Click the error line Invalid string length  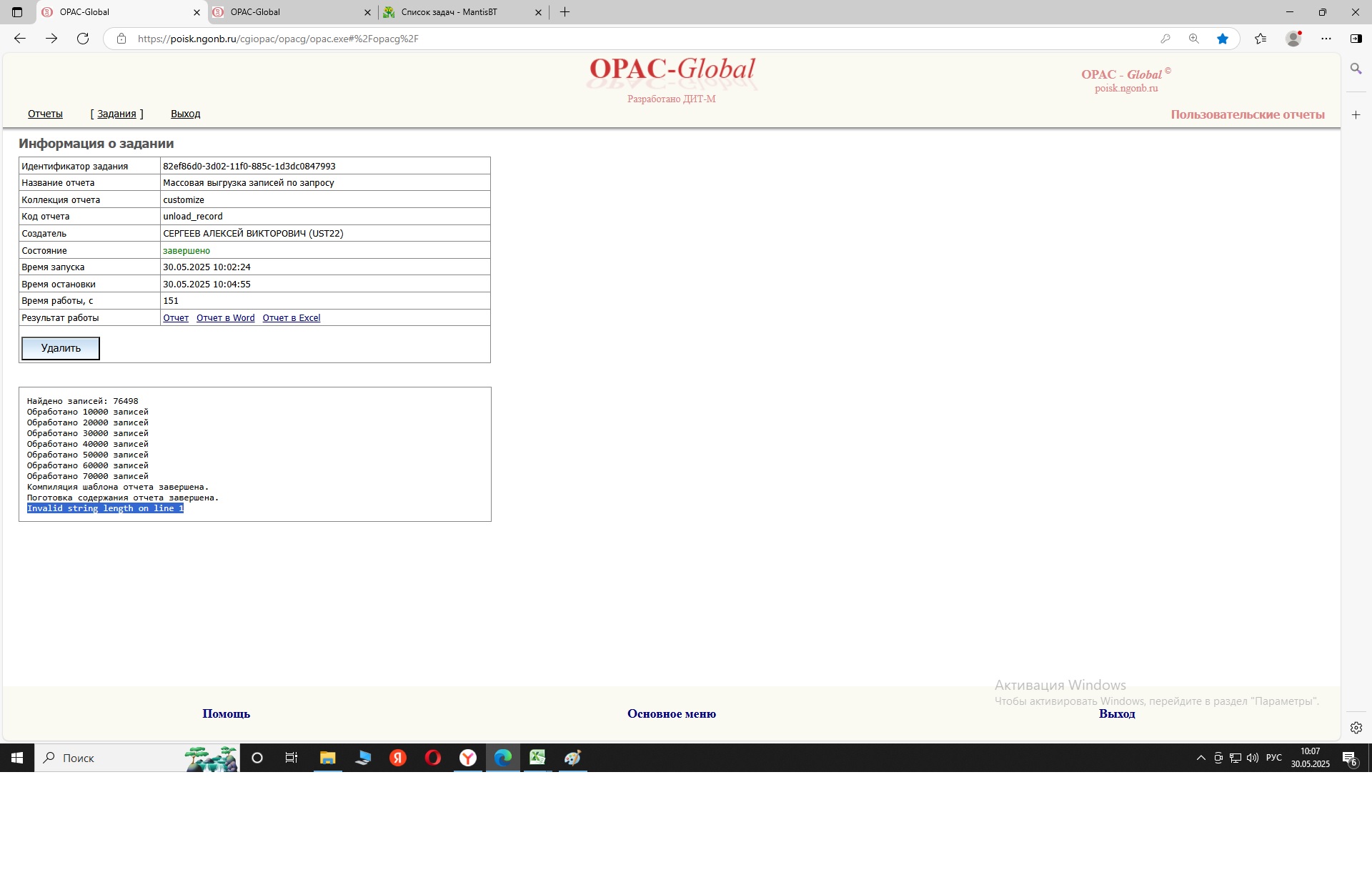105,508
